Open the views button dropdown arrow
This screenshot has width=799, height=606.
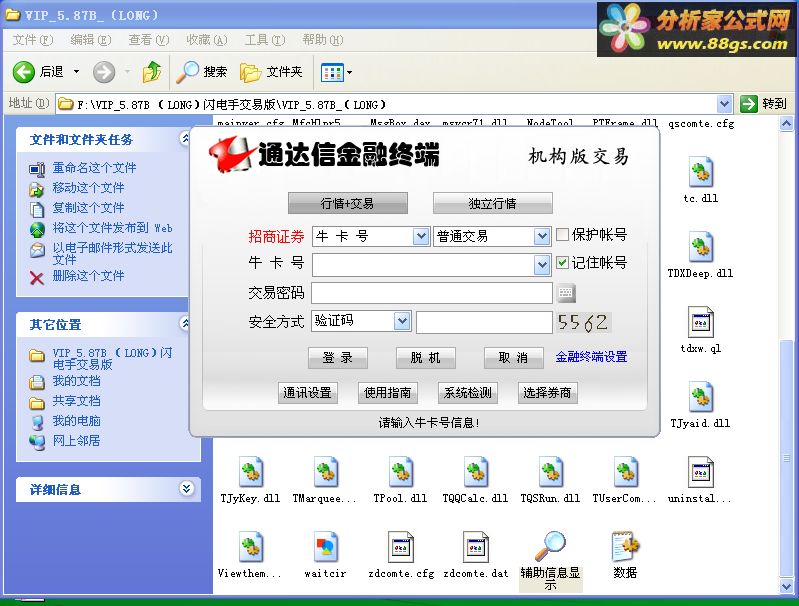click(x=349, y=72)
